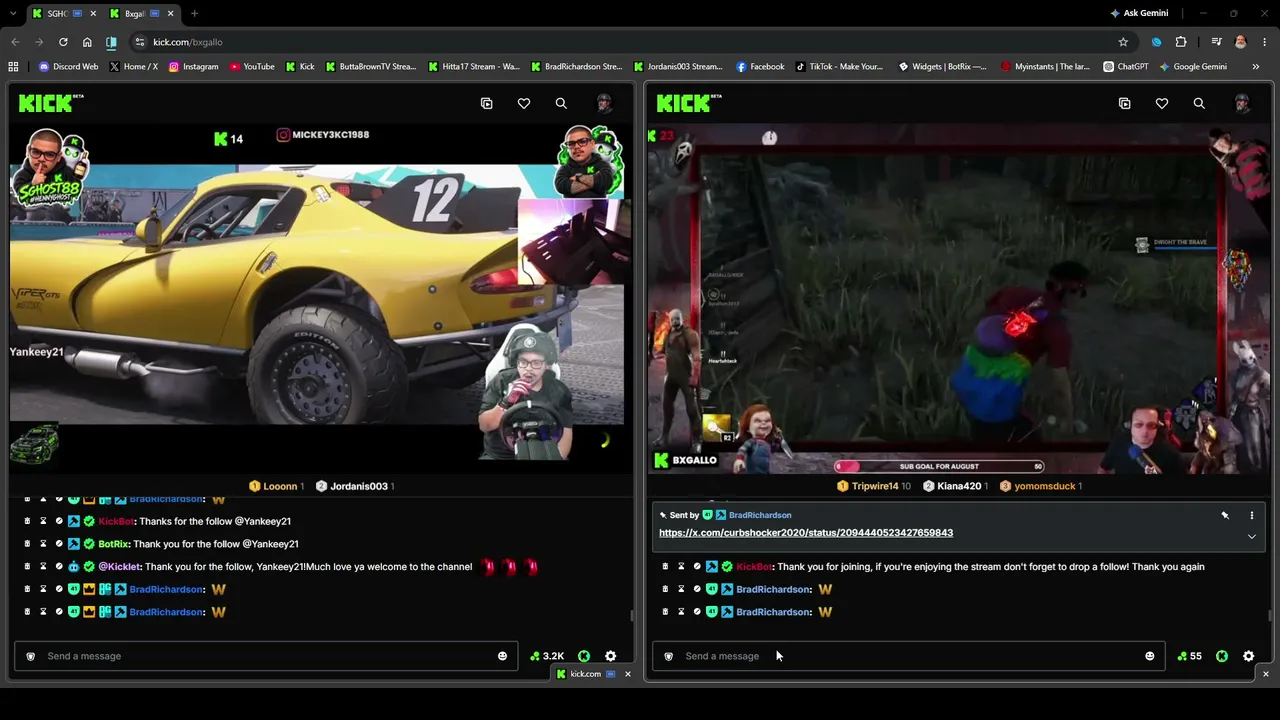
Task: Open the Facebook bookmark
Action: coord(760,67)
